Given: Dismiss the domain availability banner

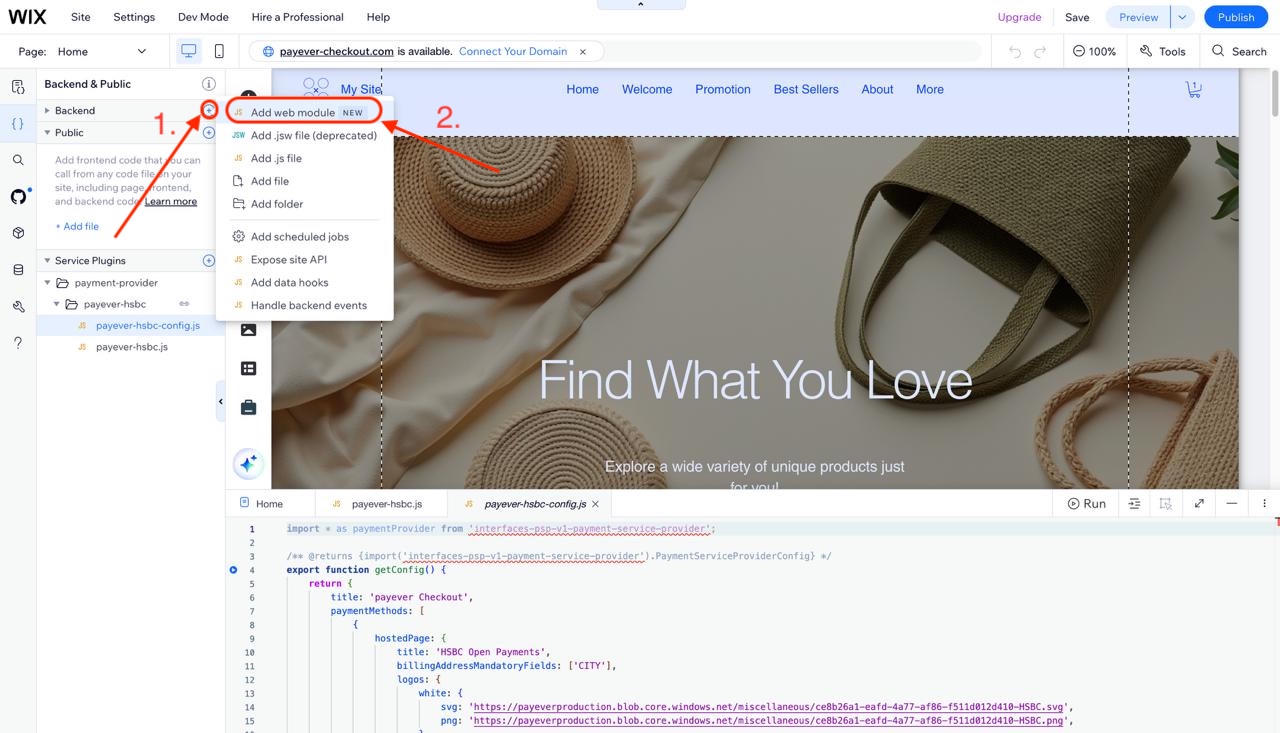Looking at the screenshot, I should [583, 51].
